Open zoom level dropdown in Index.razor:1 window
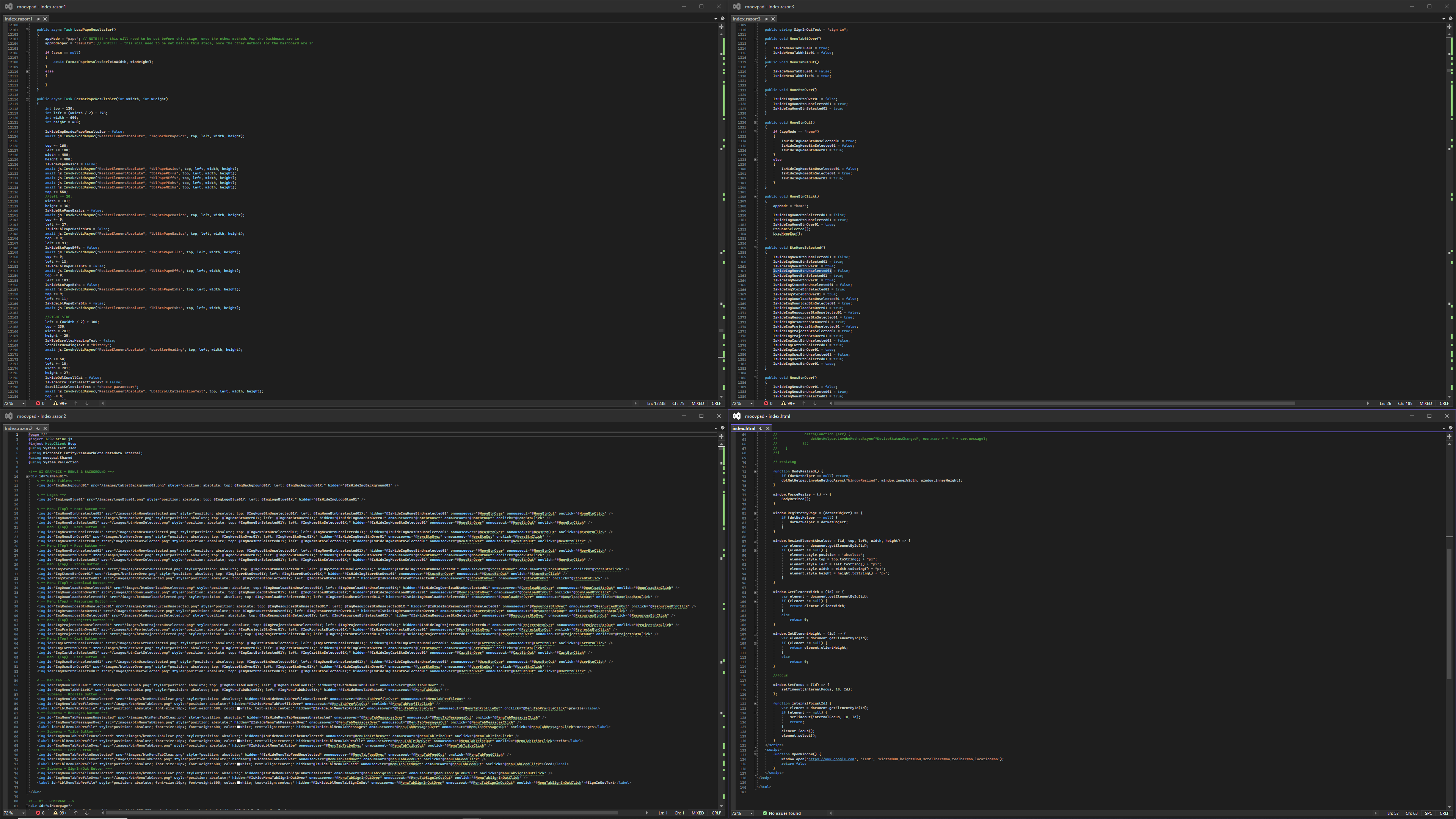This screenshot has width=1456, height=819. pyautogui.click(x=23, y=403)
